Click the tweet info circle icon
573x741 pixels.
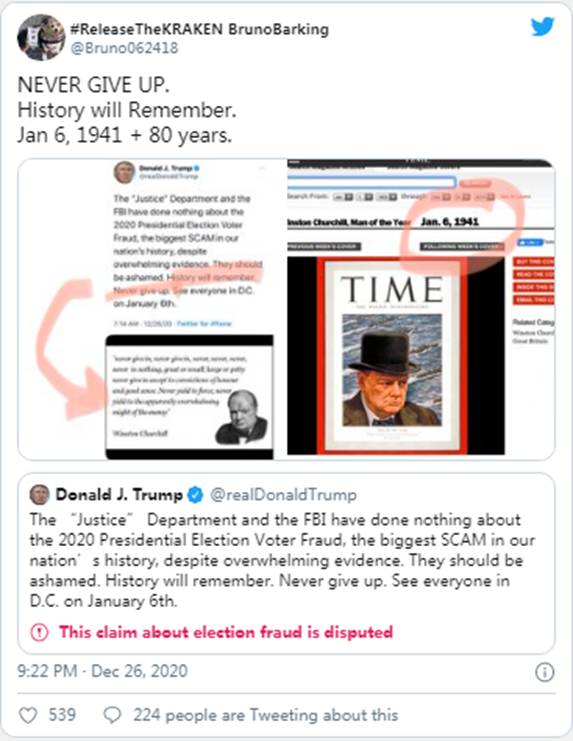point(544,672)
